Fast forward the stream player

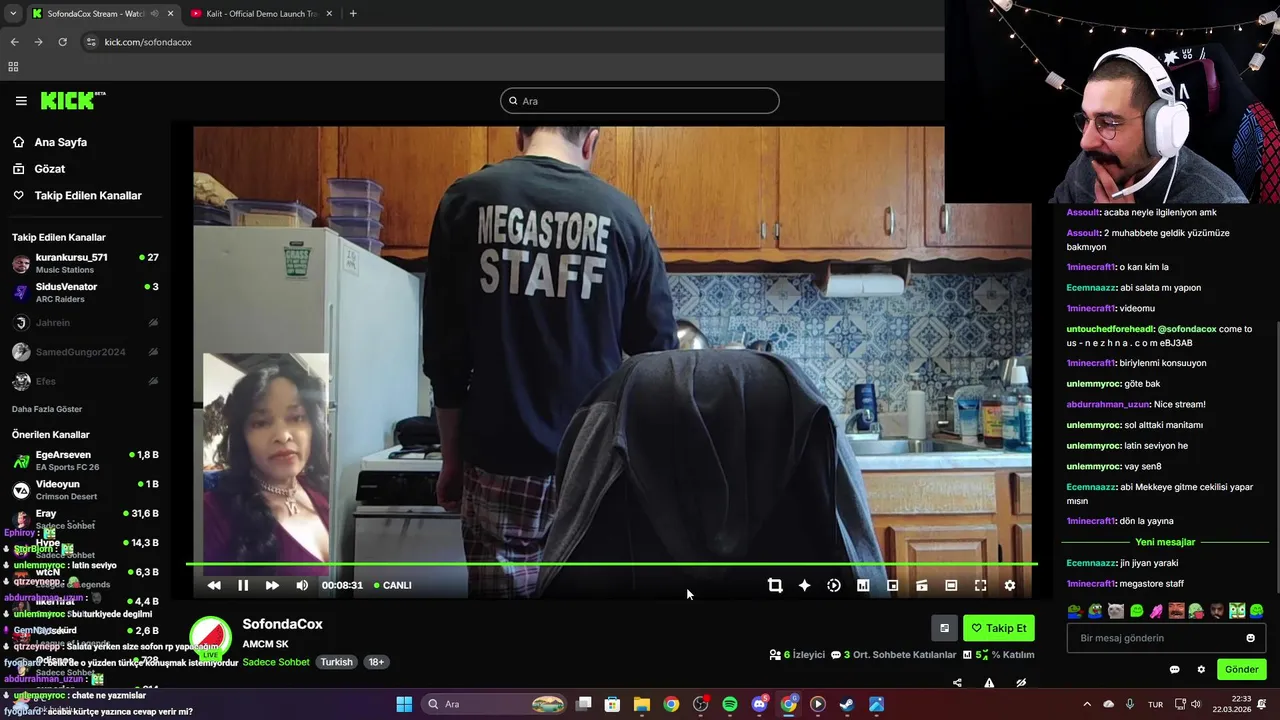pos(272,585)
